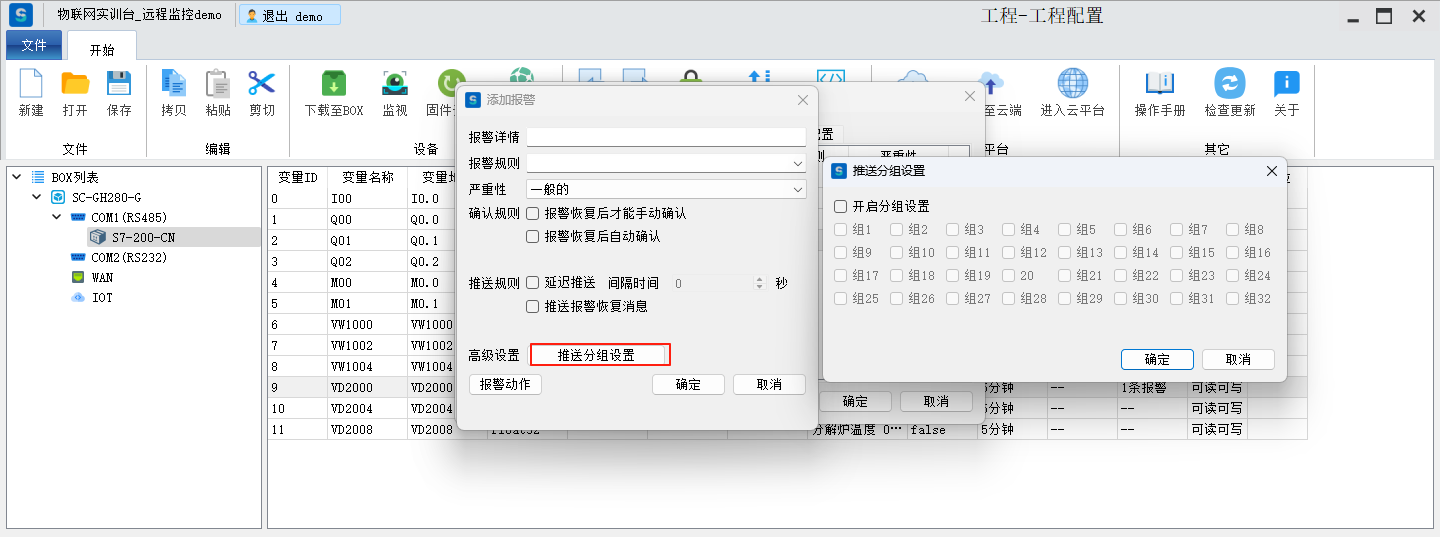
Task: Switch to the 开始 ribbon tab
Action: coord(102,50)
